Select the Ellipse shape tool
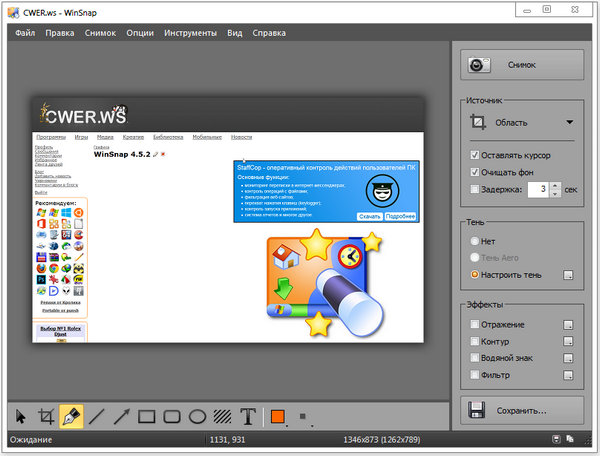 [x=197, y=416]
